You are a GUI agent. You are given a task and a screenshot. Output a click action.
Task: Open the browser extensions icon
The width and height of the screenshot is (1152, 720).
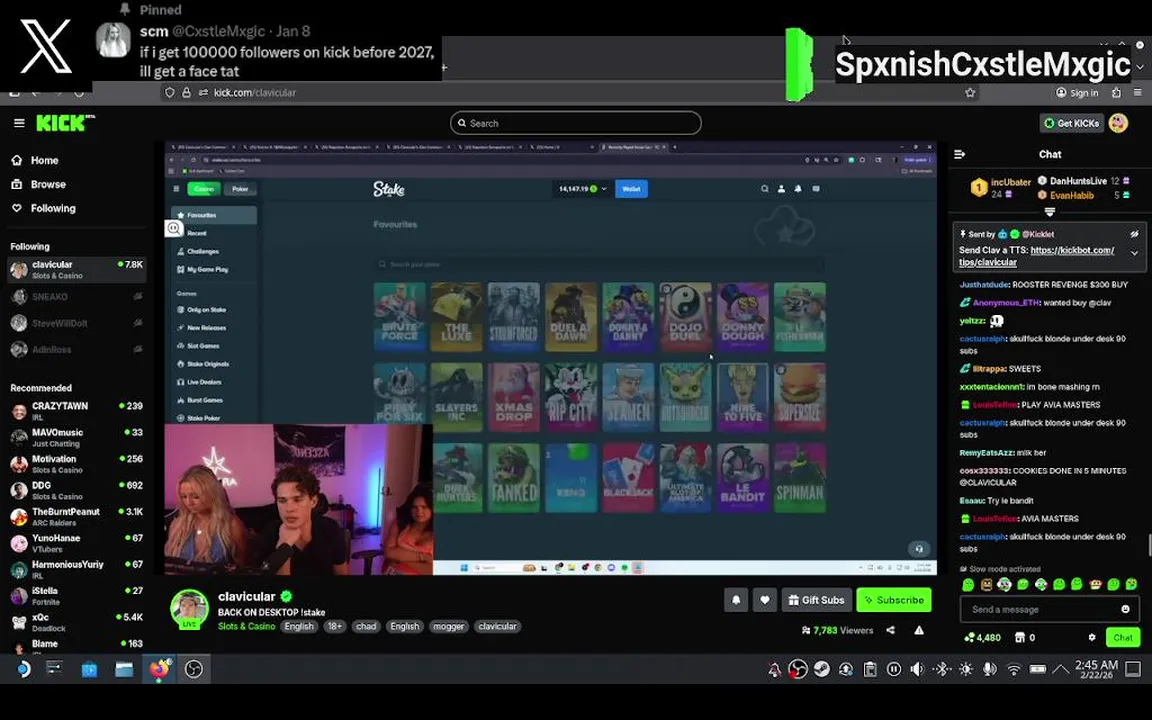1116,93
